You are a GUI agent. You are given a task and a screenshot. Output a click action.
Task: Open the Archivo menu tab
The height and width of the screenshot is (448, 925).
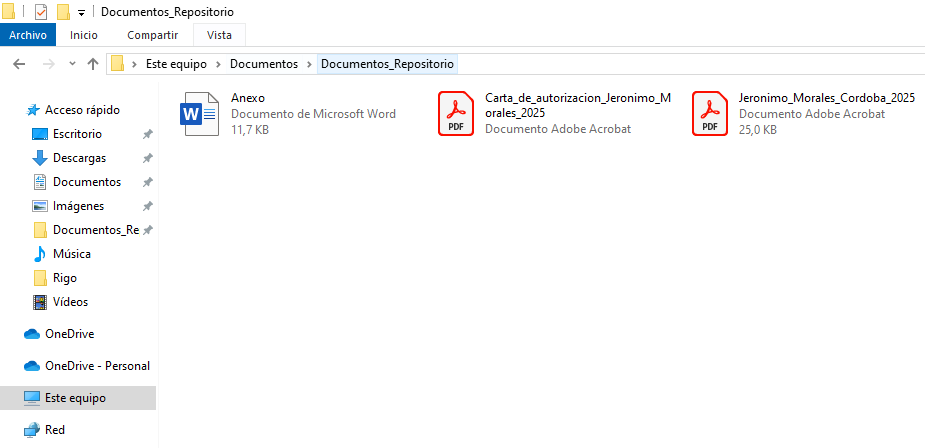[28, 35]
